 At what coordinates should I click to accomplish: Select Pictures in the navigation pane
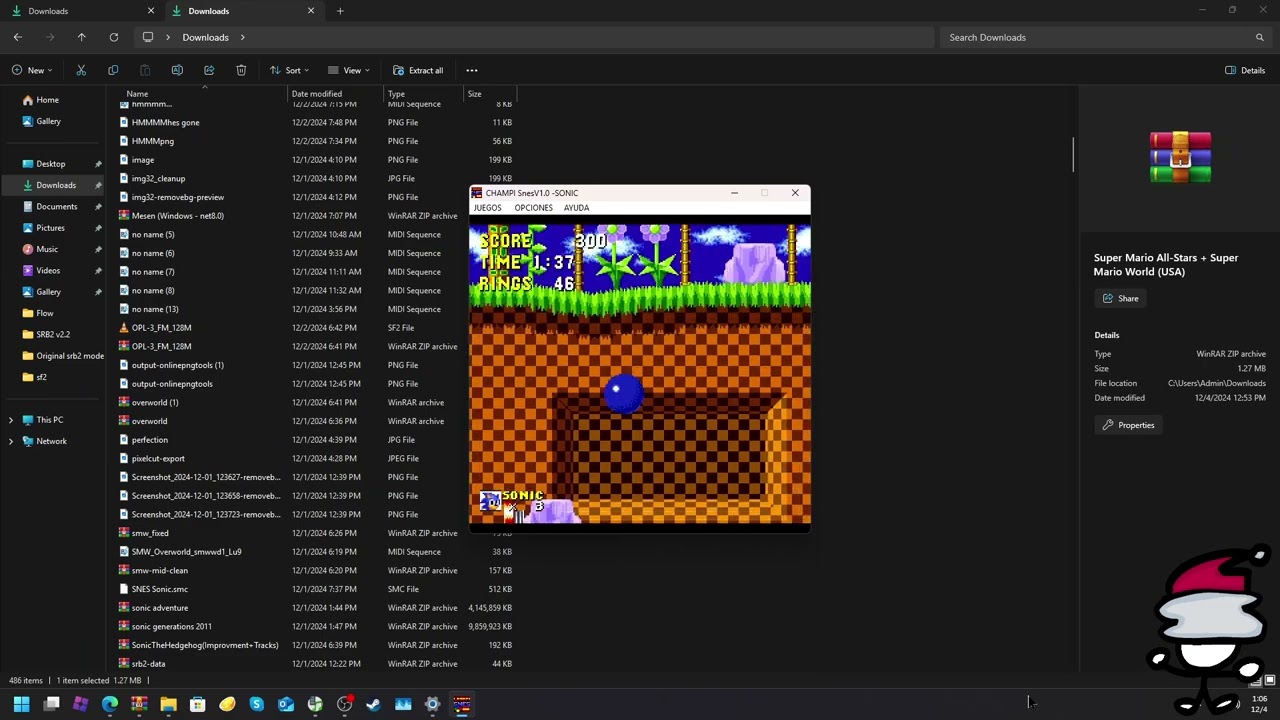point(50,228)
